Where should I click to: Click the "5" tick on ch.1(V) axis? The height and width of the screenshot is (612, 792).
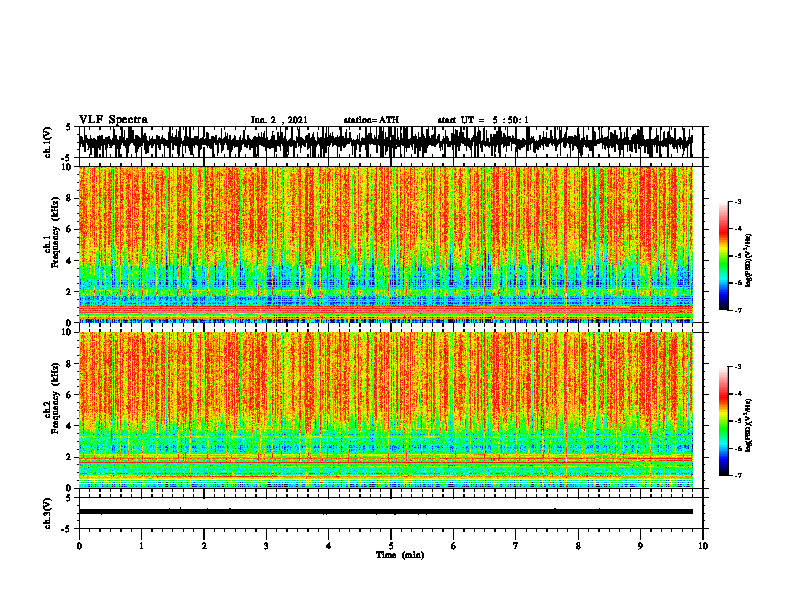69,128
